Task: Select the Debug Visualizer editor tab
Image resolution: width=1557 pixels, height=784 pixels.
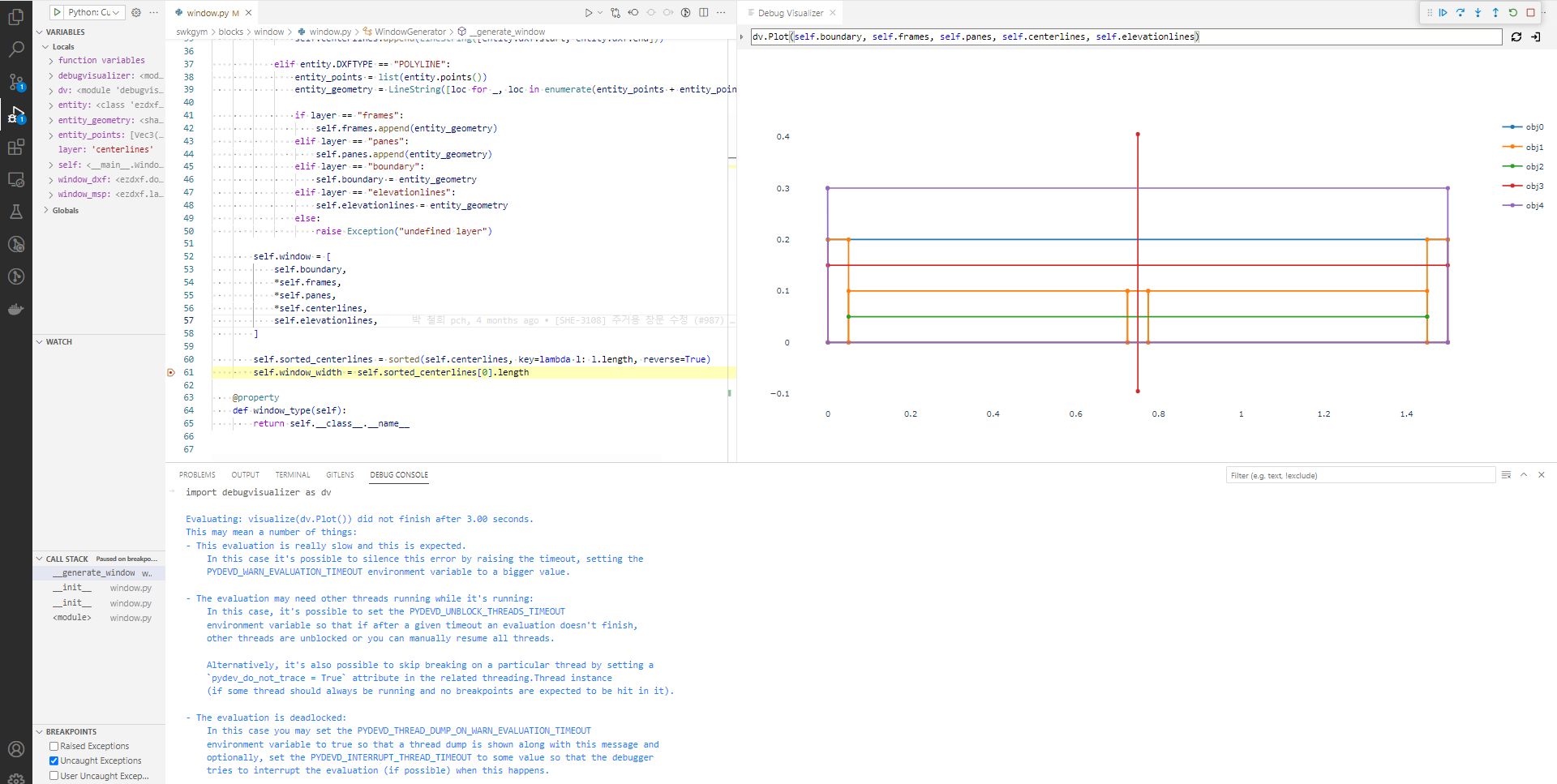Action: pyautogui.click(x=790, y=13)
